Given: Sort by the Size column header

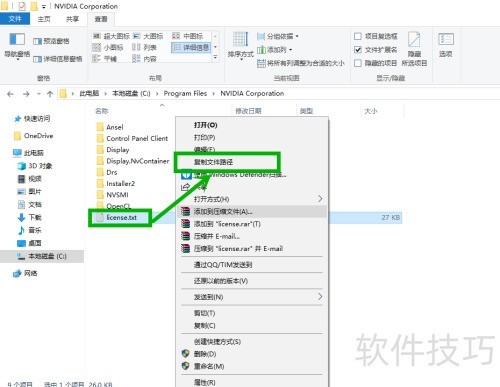Looking at the screenshot, I should 371,111.
